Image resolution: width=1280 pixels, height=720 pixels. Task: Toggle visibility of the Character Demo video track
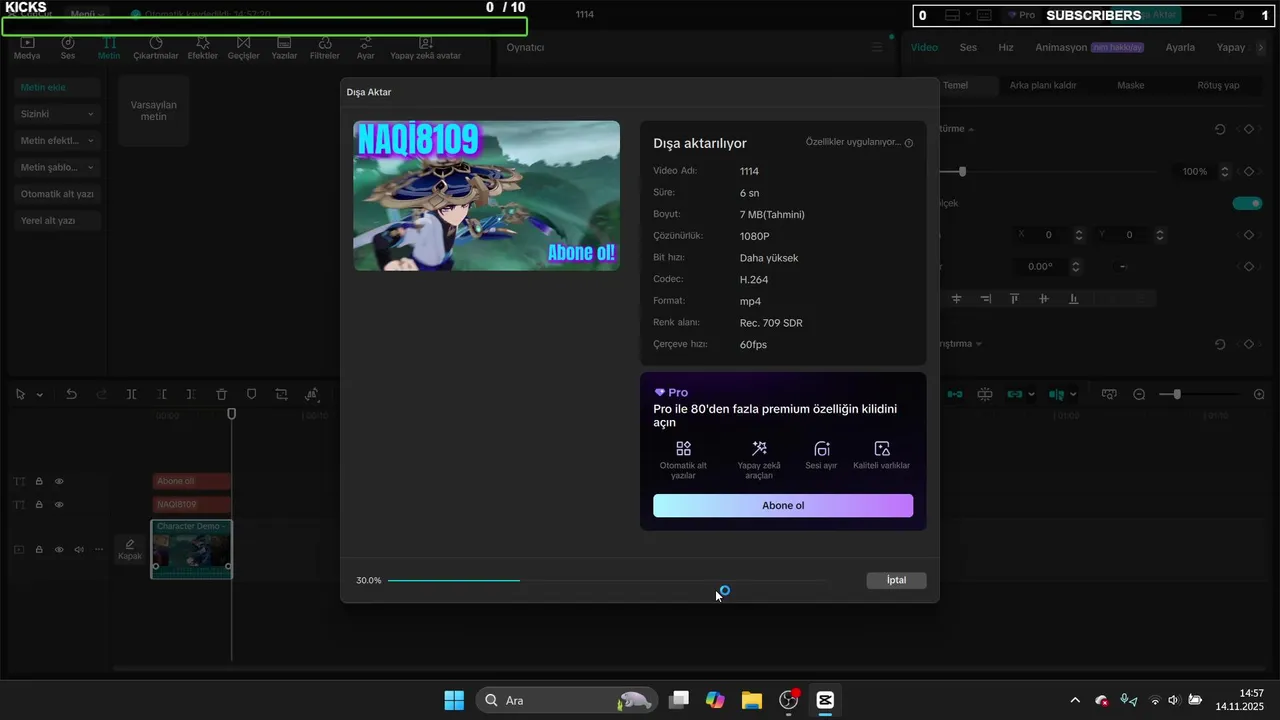59,549
